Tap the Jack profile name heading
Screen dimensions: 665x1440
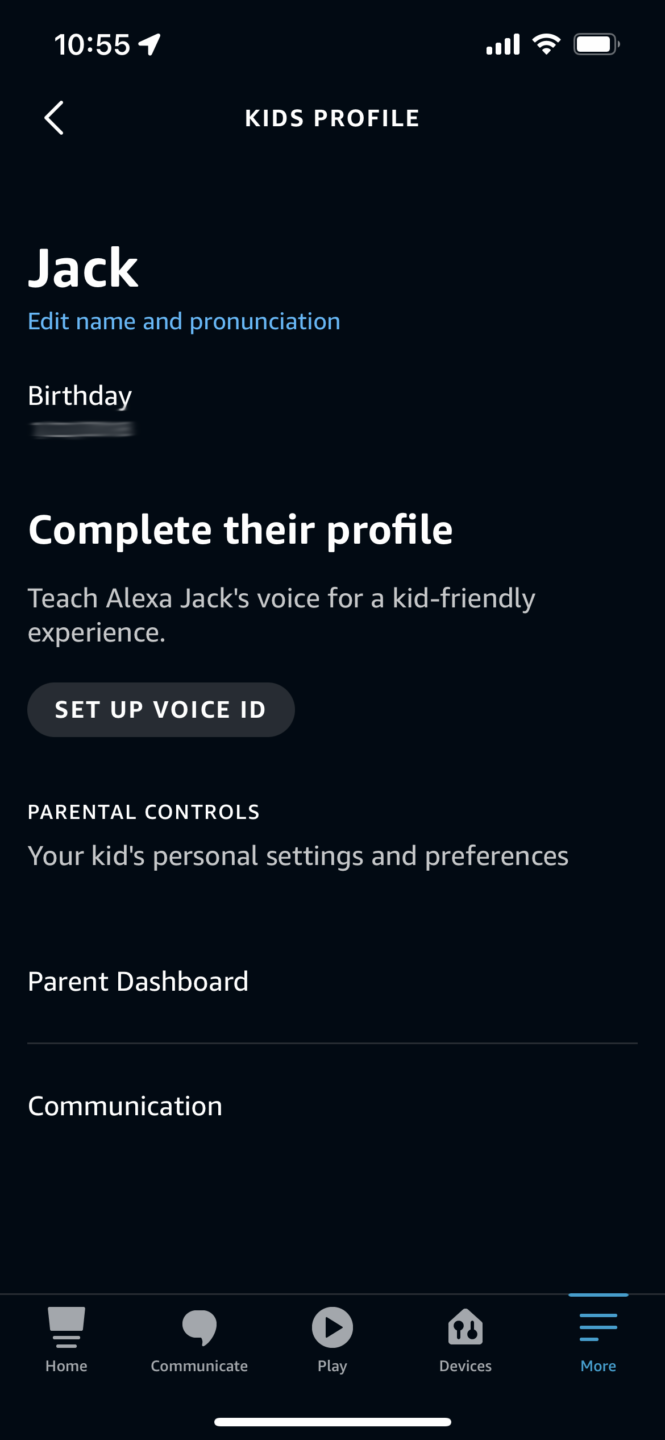[83, 268]
